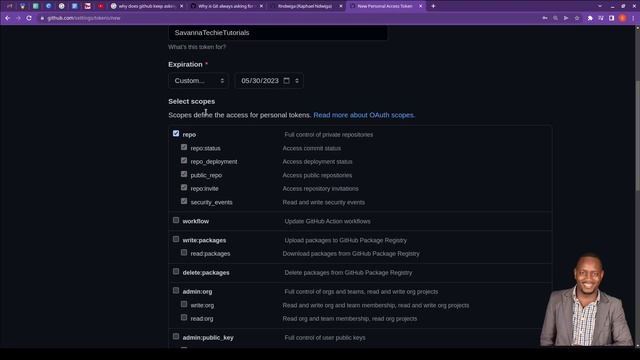Screen dimensions: 640x360
Task: Toggle the security_events checkbox
Action: pyautogui.click(x=184, y=201)
